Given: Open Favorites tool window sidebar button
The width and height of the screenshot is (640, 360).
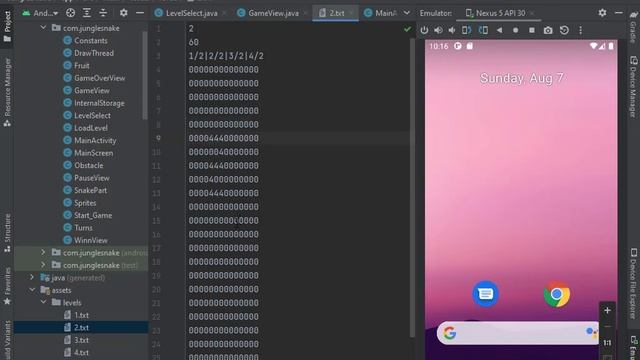Looking at the screenshot, I should point(7,286).
